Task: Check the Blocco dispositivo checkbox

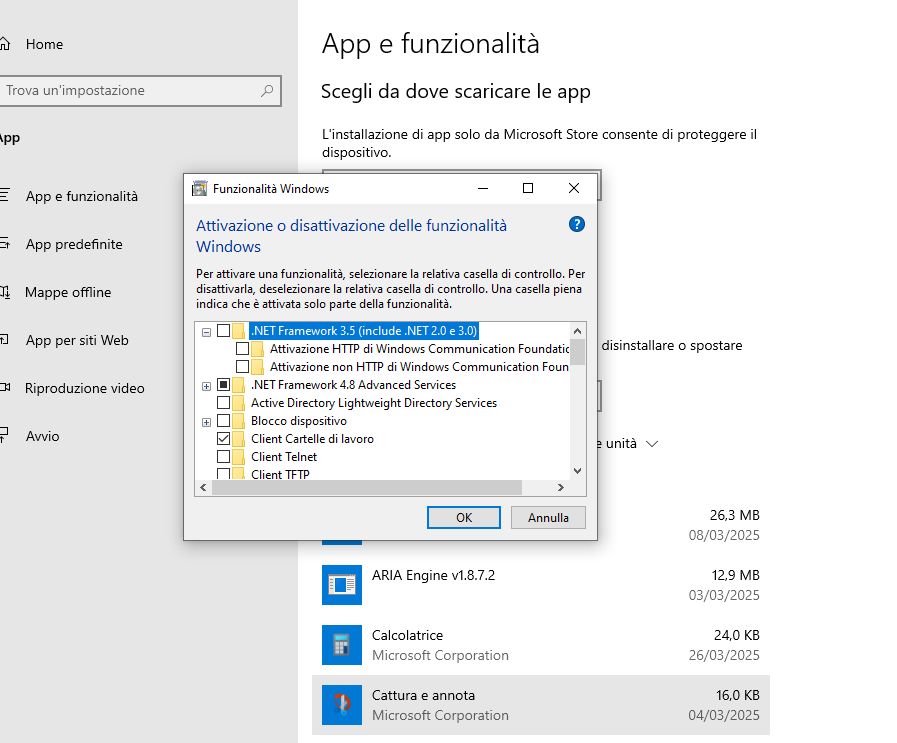Action: 224,420
